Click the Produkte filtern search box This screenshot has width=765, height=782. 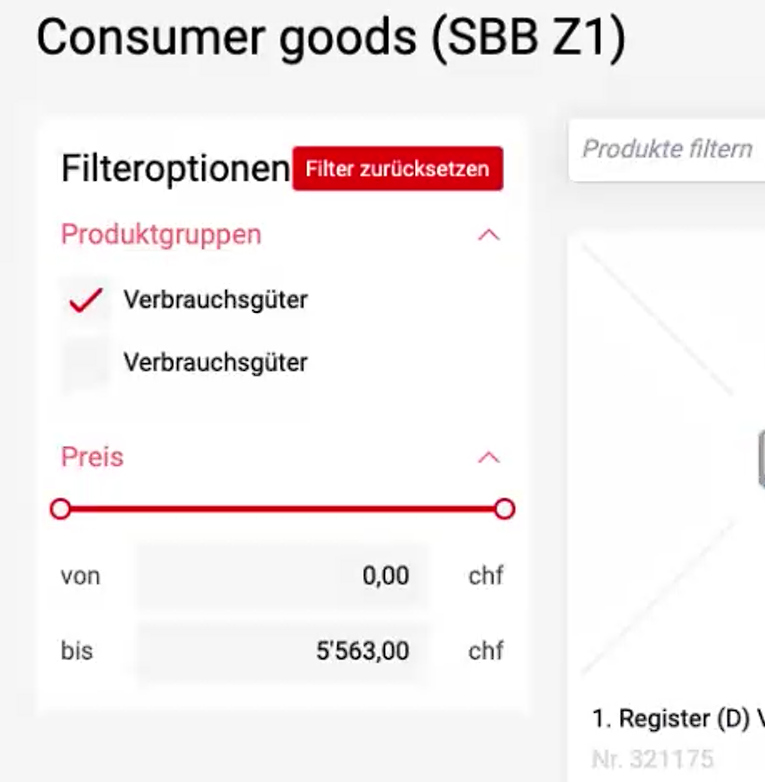(x=667, y=150)
